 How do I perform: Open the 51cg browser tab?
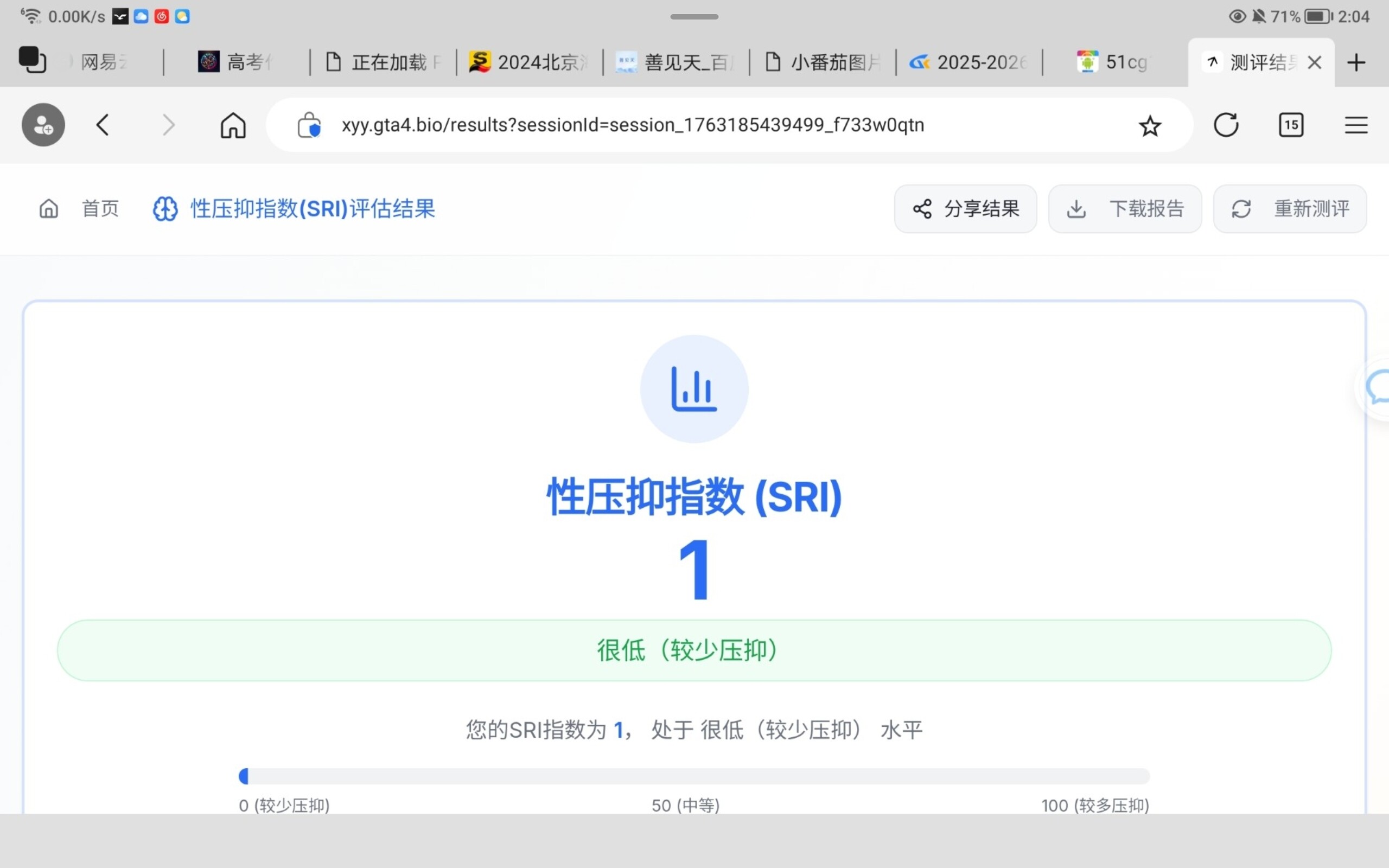coord(1113,62)
